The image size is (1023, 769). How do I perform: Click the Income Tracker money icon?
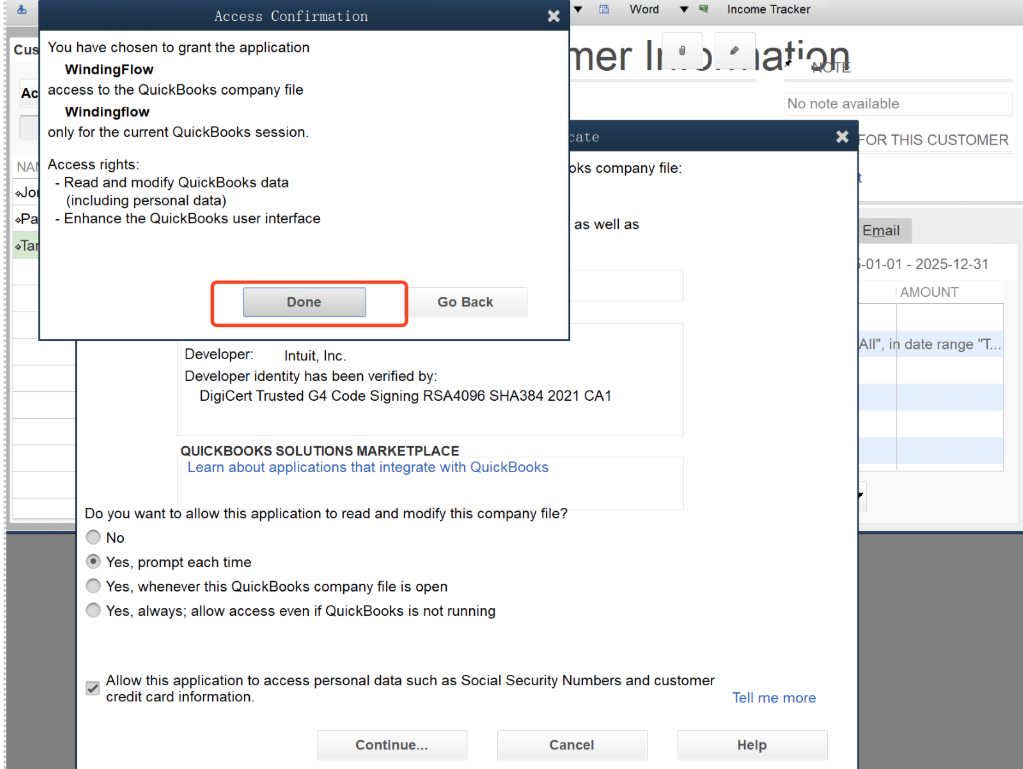(703, 9)
